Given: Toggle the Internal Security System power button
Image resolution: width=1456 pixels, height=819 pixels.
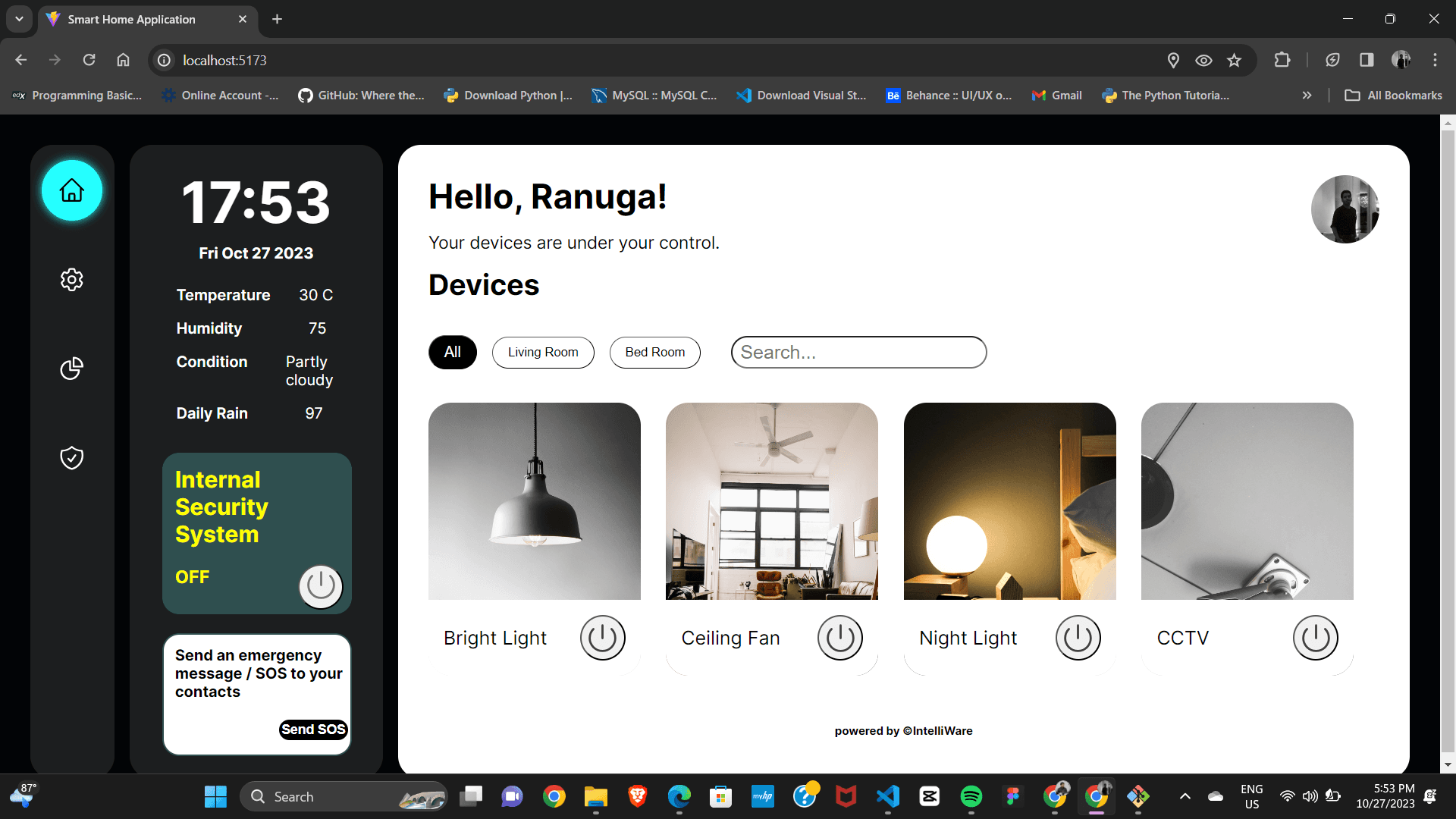Looking at the screenshot, I should (320, 586).
